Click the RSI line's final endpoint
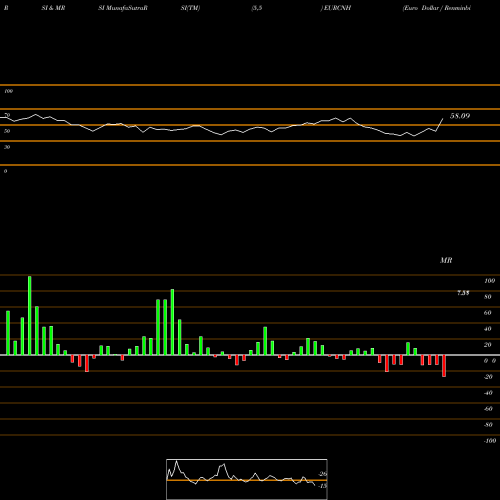This screenshot has height=500, width=500. pos(443,119)
